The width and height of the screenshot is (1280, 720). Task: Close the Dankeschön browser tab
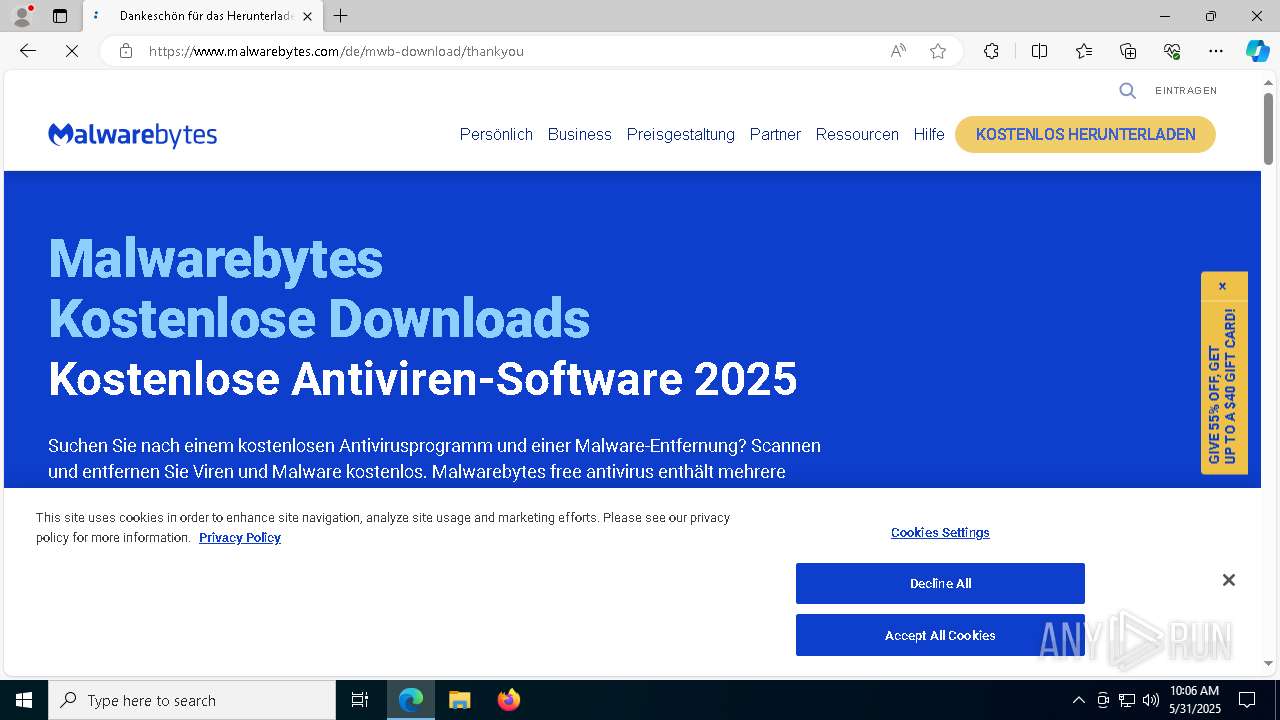307,16
